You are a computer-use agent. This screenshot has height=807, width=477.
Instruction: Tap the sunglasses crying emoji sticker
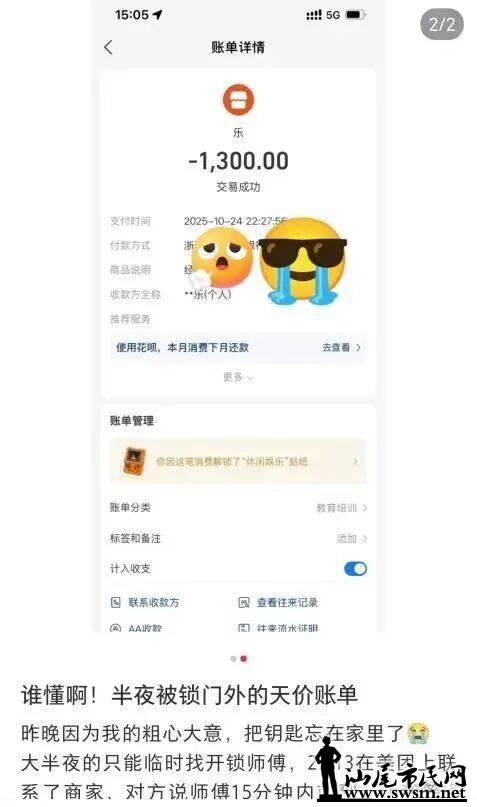click(x=303, y=261)
